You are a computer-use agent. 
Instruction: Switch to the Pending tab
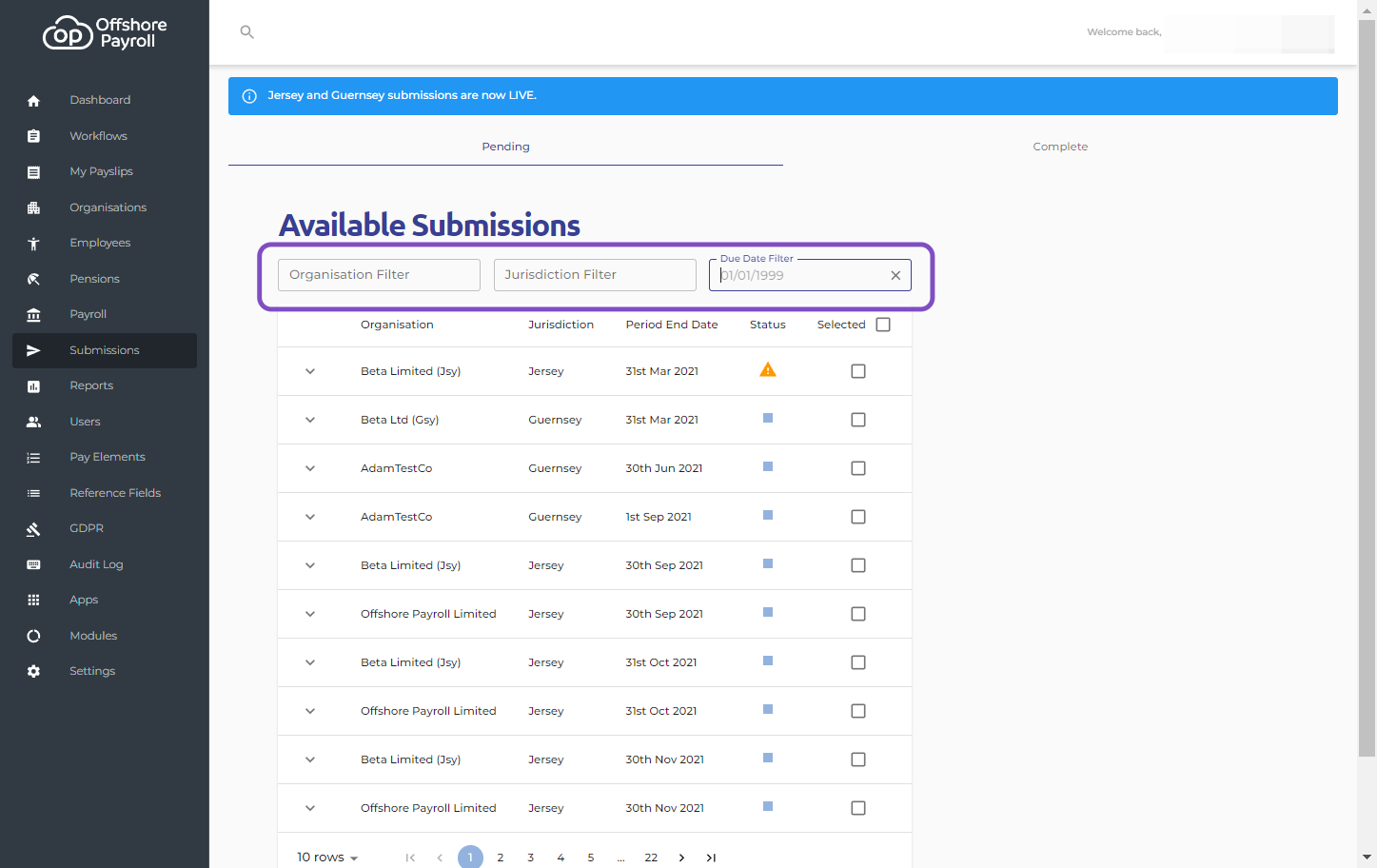point(505,147)
